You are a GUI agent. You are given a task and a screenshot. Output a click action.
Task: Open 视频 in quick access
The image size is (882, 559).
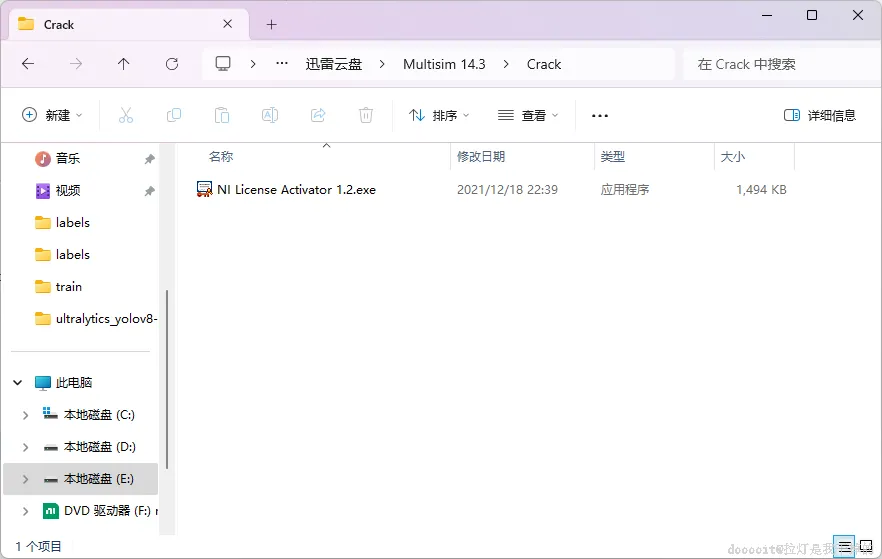click(68, 191)
